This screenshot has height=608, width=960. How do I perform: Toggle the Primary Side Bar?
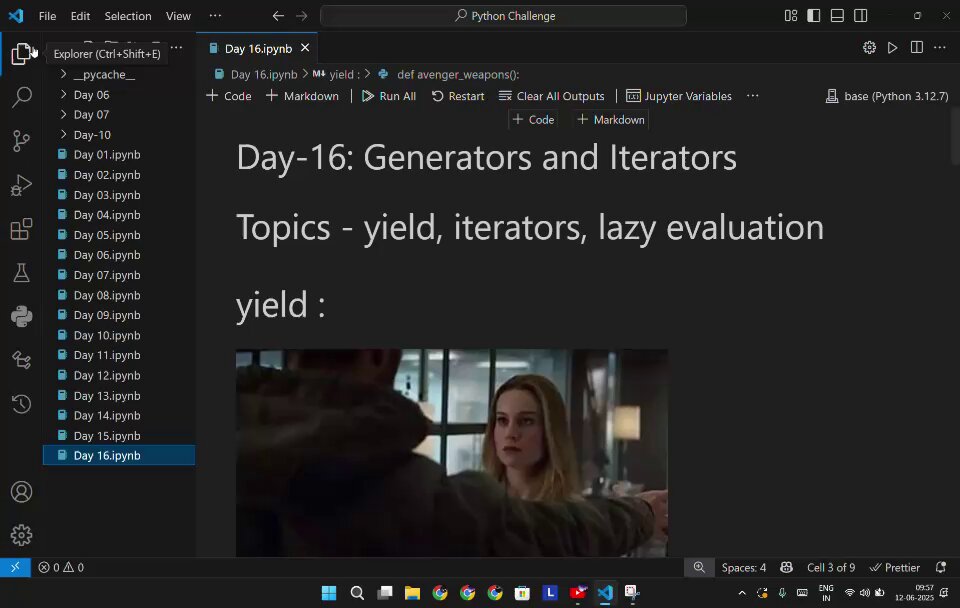pos(814,16)
